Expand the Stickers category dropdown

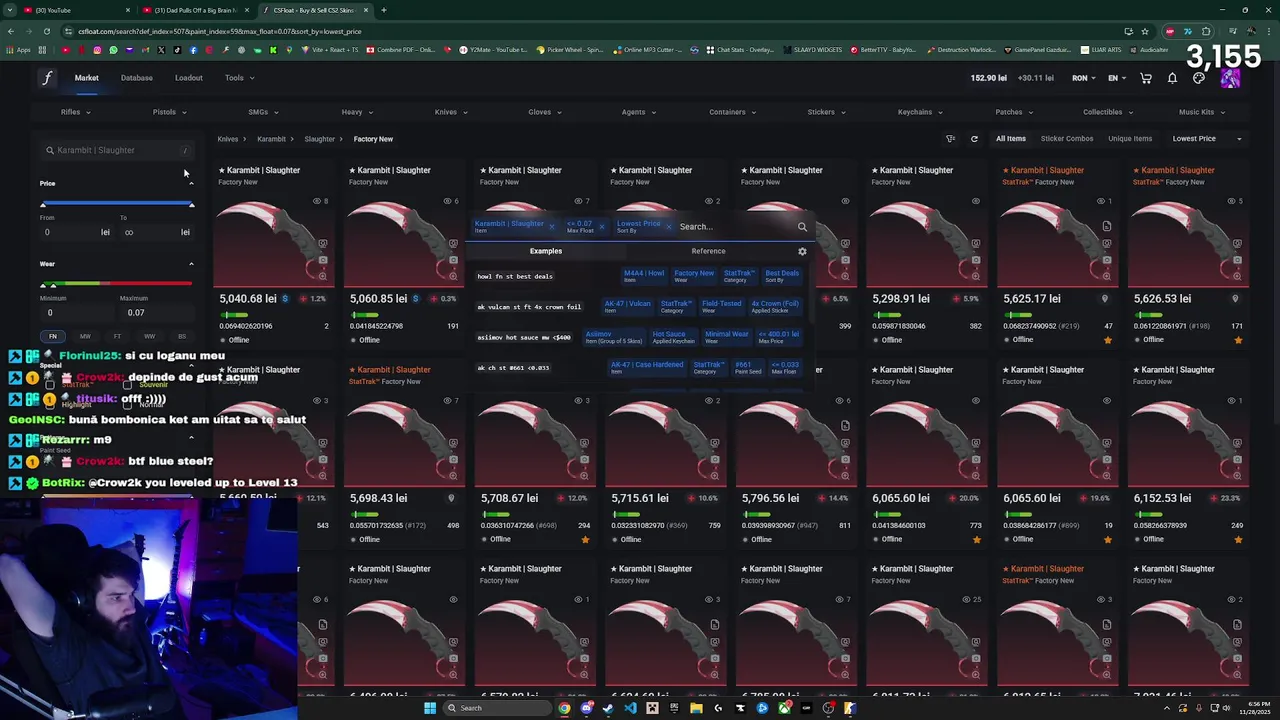[827, 112]
